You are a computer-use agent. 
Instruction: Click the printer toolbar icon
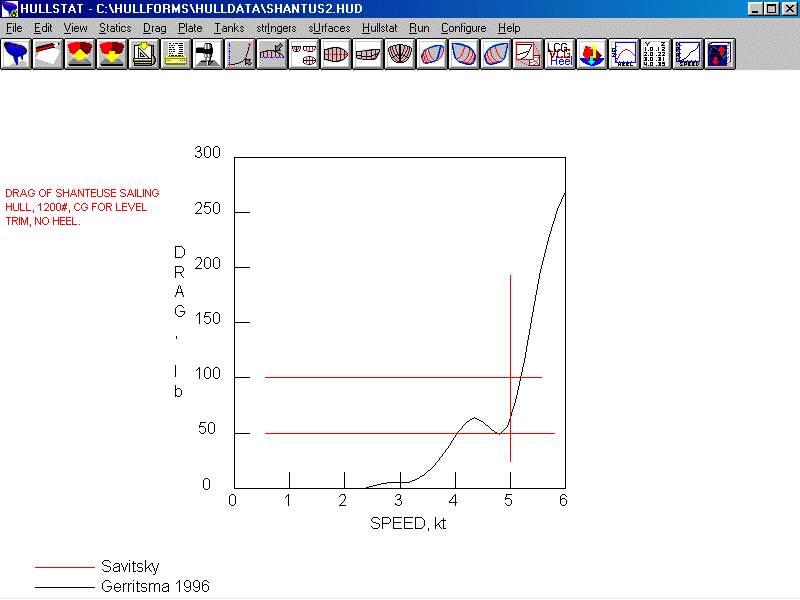[176, 54]
